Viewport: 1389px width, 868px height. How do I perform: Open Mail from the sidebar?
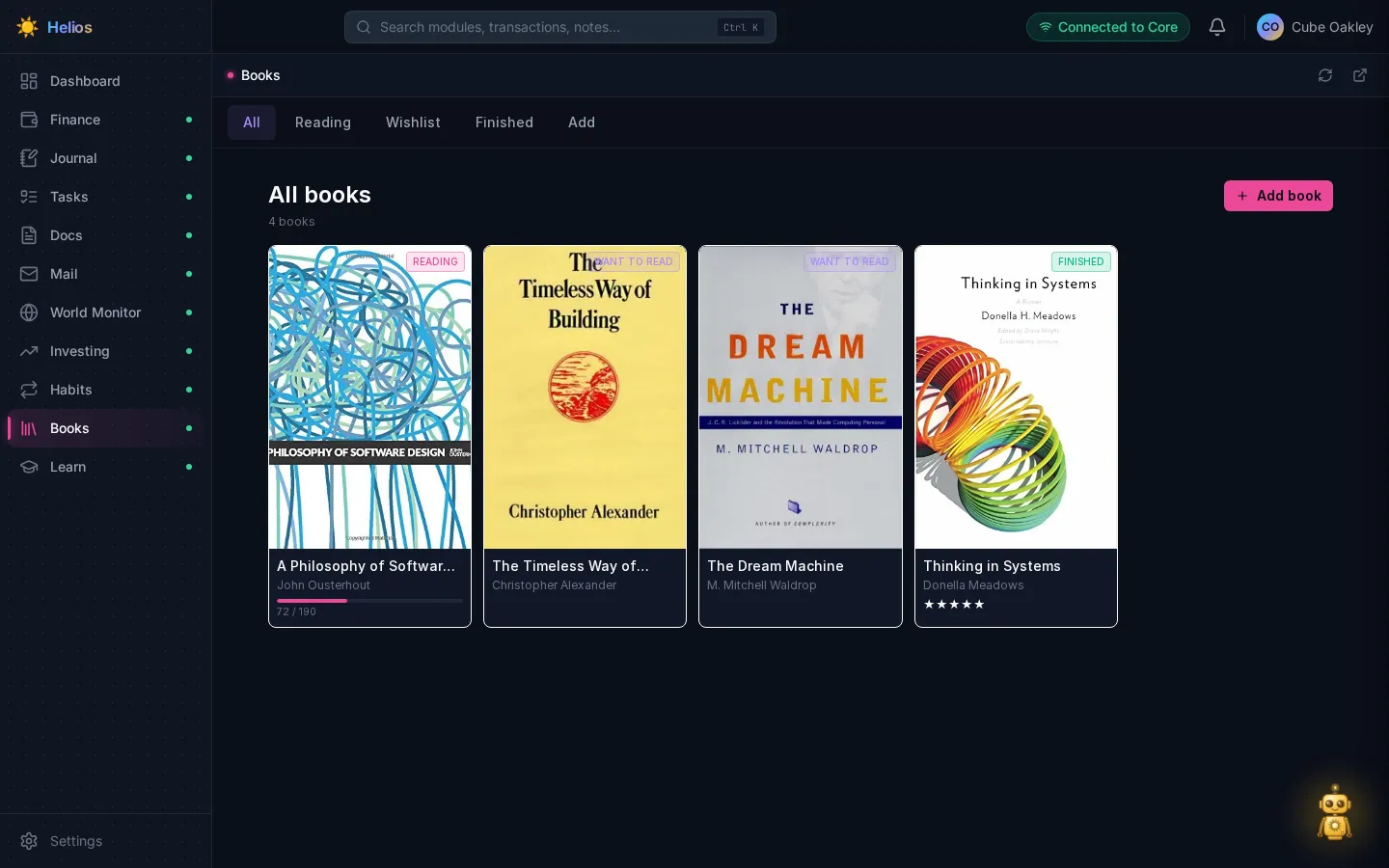pyautogui.click(x=106, y=274)
